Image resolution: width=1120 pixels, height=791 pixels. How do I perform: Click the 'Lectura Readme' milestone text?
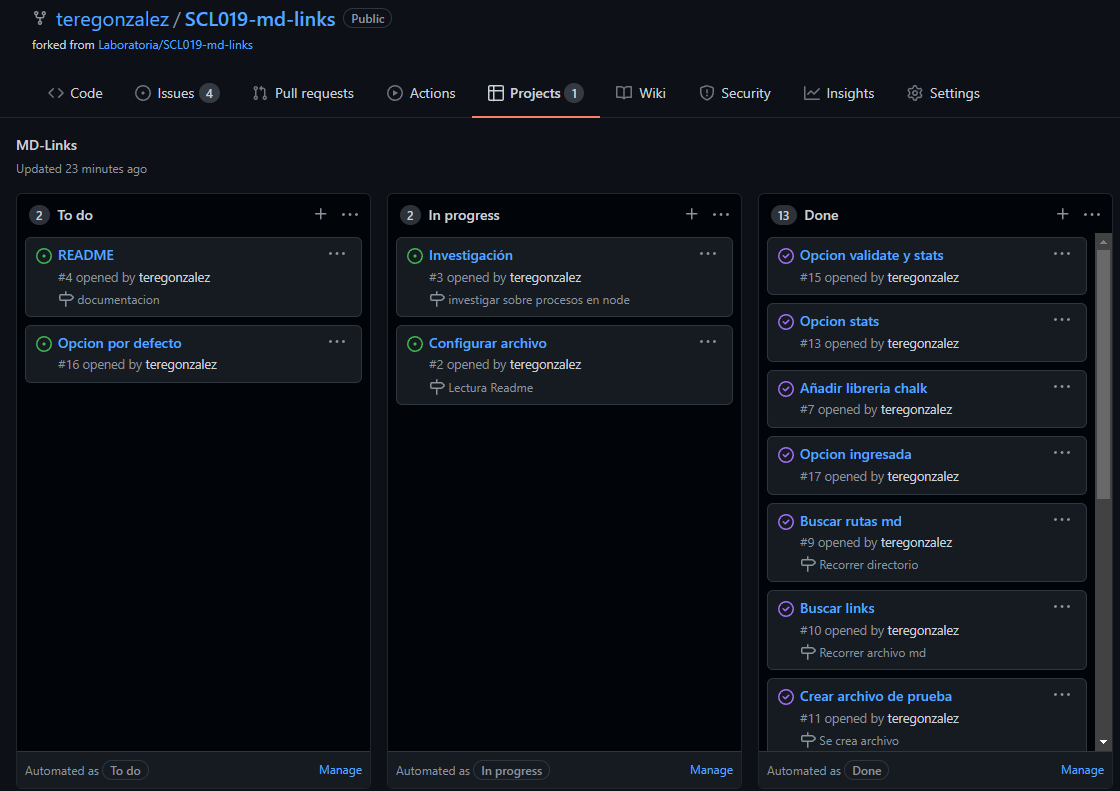491,388
